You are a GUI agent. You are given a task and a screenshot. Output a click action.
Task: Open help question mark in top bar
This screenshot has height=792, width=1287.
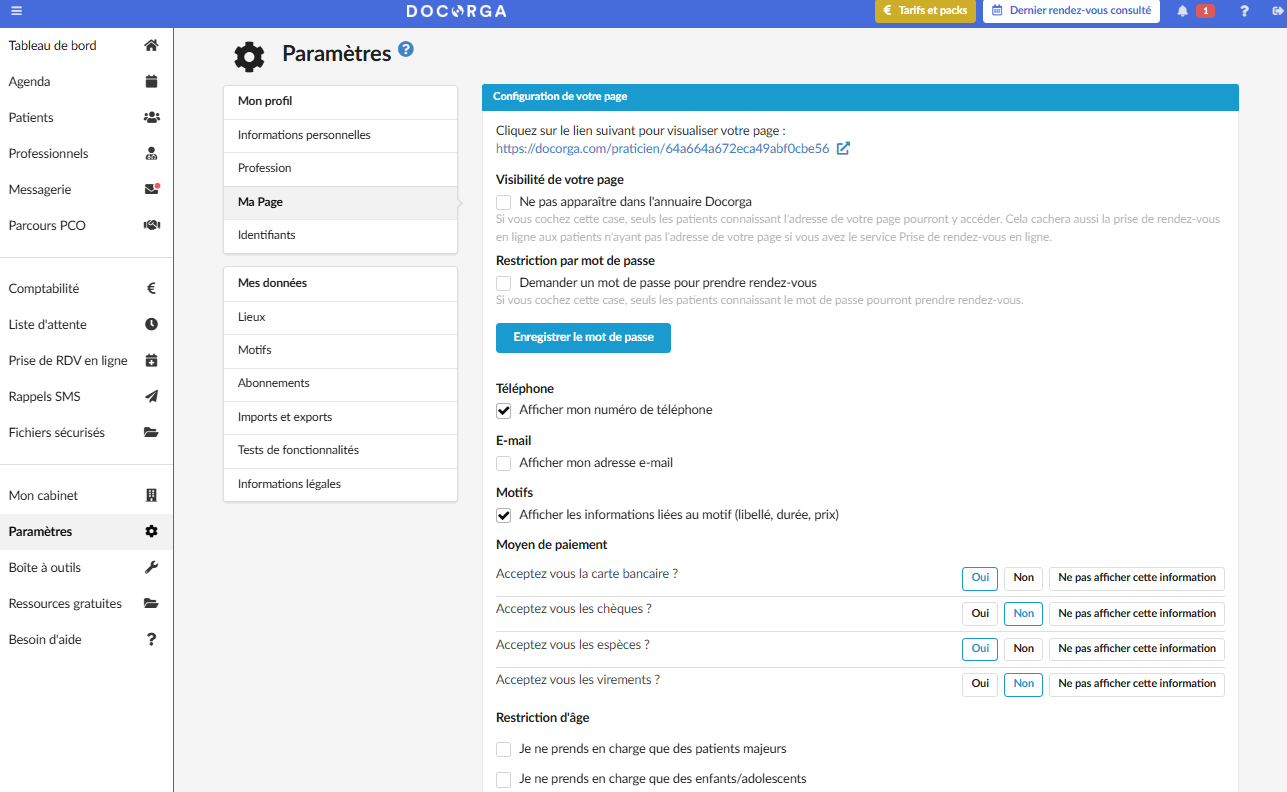click(1245, 11)
